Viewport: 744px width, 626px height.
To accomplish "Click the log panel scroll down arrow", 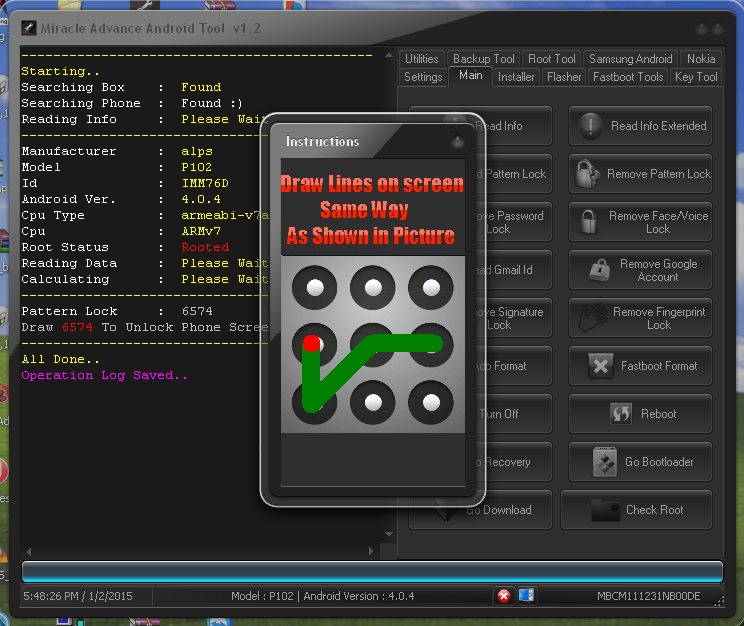I will [x=389, y=534].
